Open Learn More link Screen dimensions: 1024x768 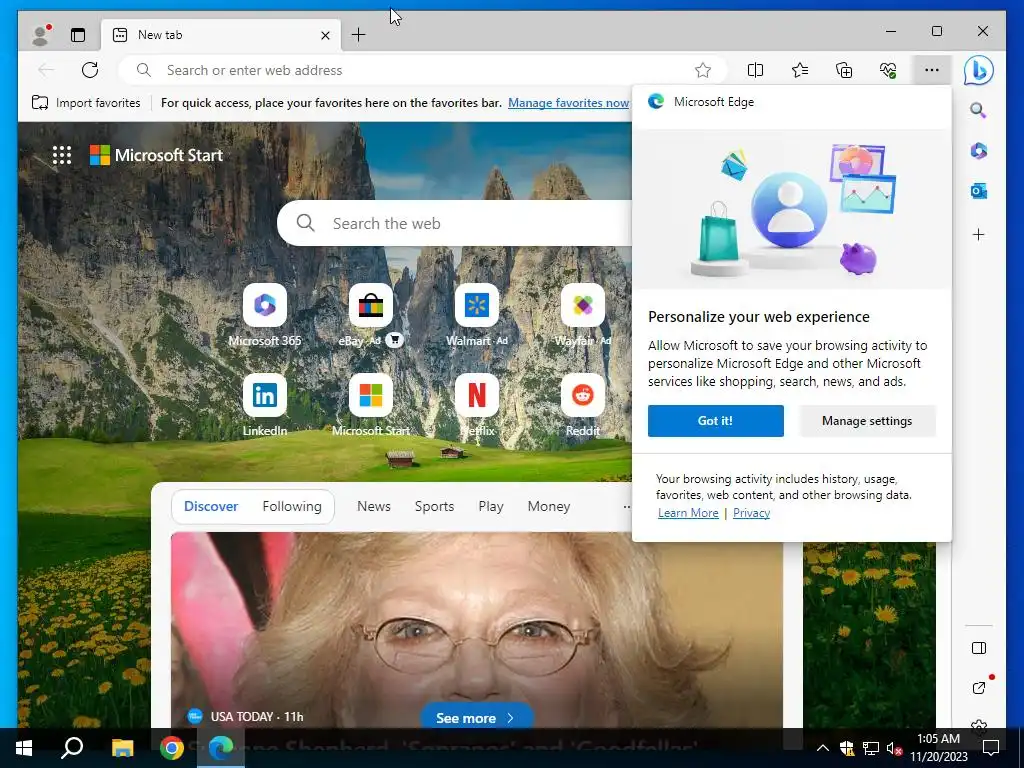click(x=688, y=513)
